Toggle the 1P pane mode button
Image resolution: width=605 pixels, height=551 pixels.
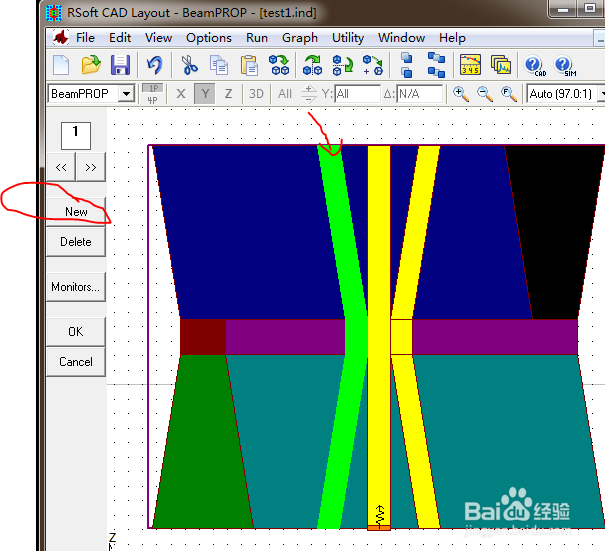153,88
